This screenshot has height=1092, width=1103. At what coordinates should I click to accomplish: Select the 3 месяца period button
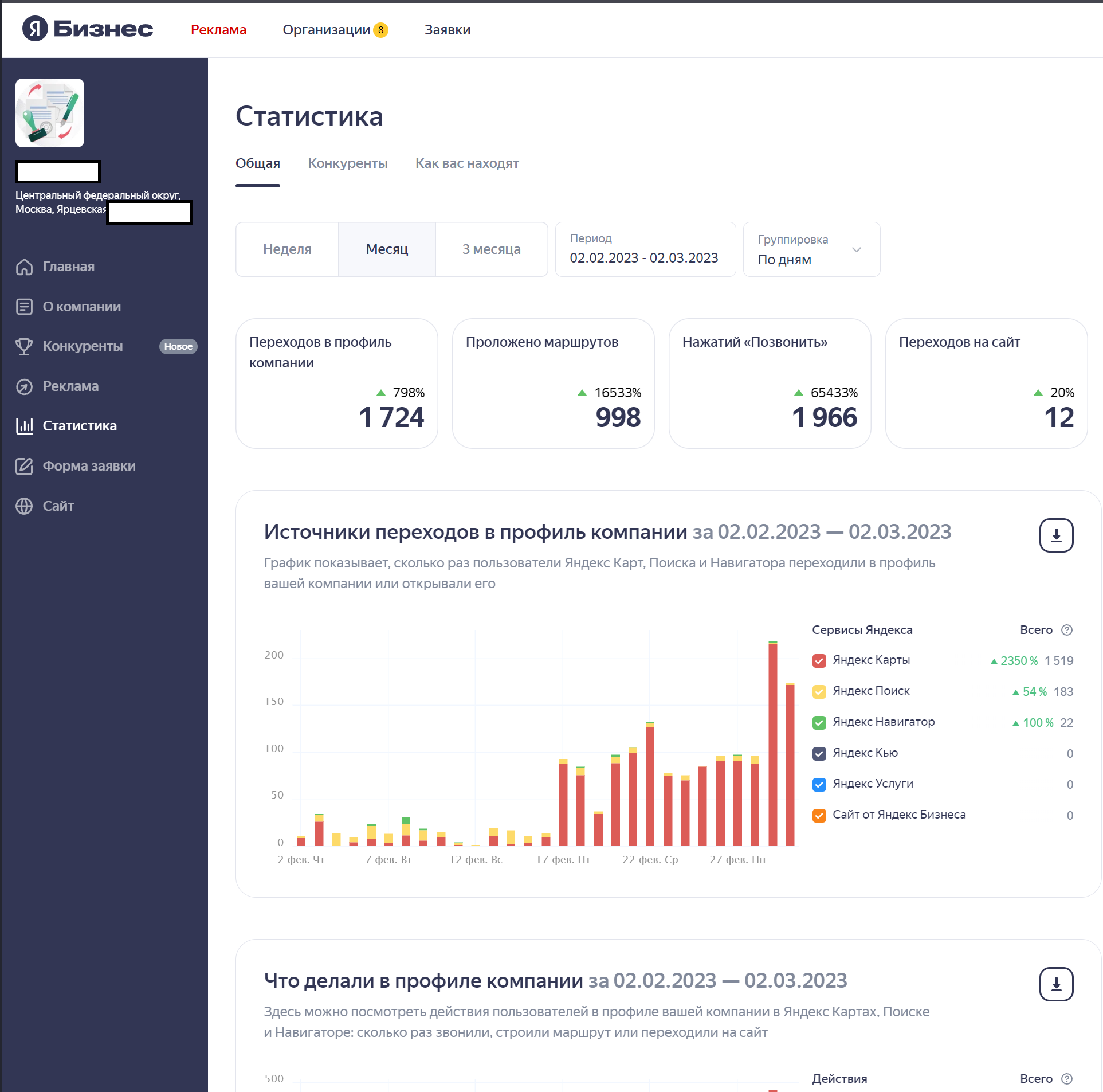click(491, 249)
